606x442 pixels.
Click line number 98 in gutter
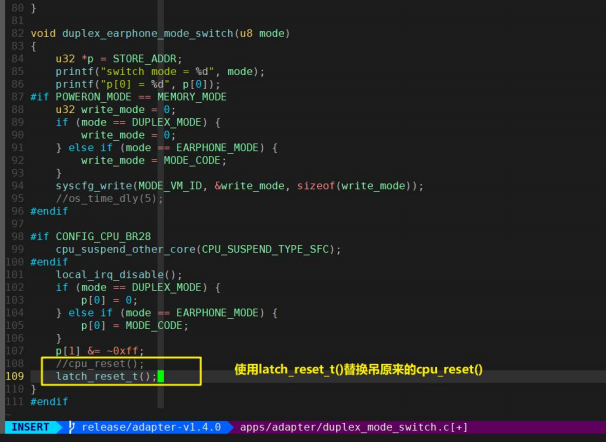(x=18, y=236)
